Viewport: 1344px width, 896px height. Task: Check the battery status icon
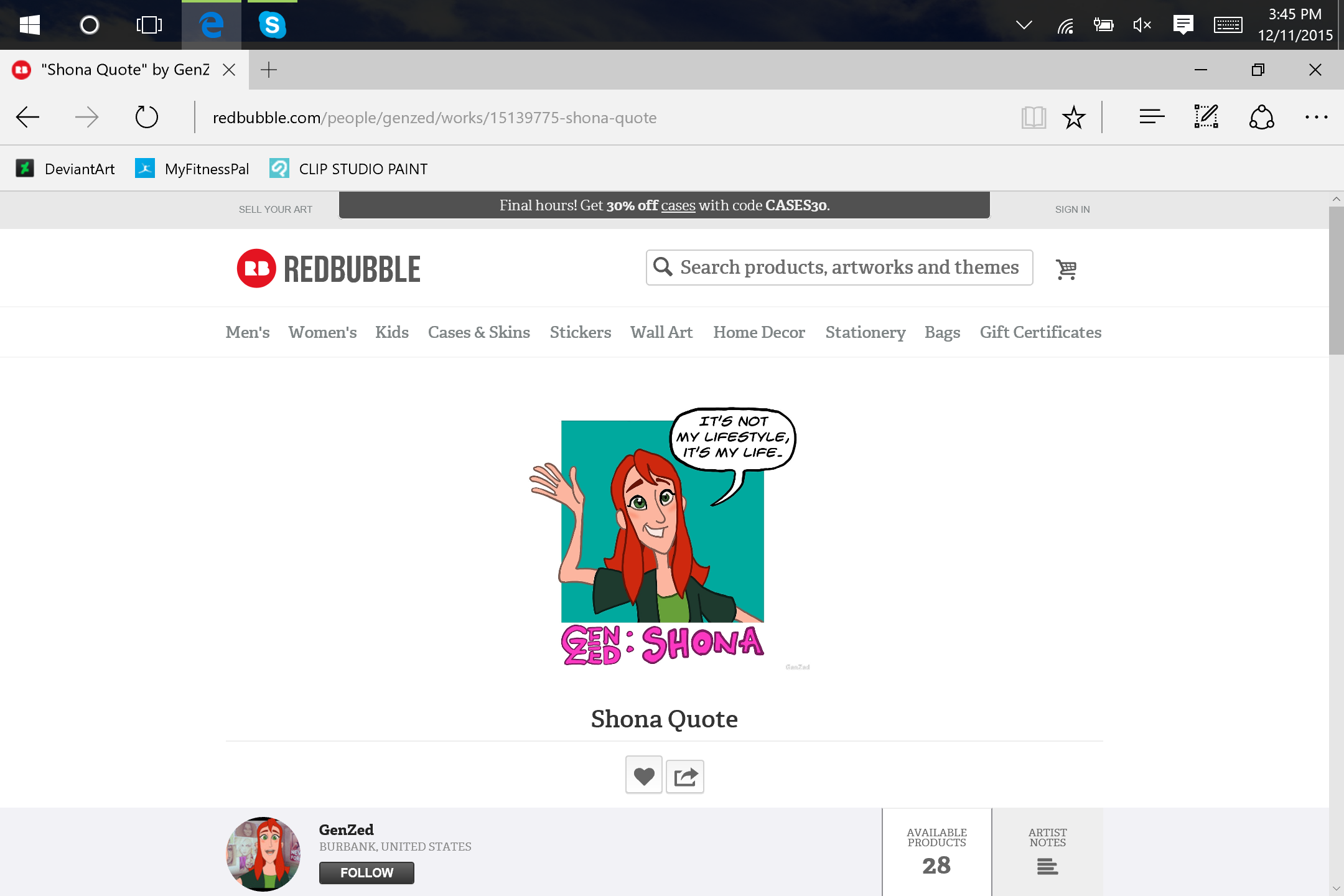(1104, 25)
